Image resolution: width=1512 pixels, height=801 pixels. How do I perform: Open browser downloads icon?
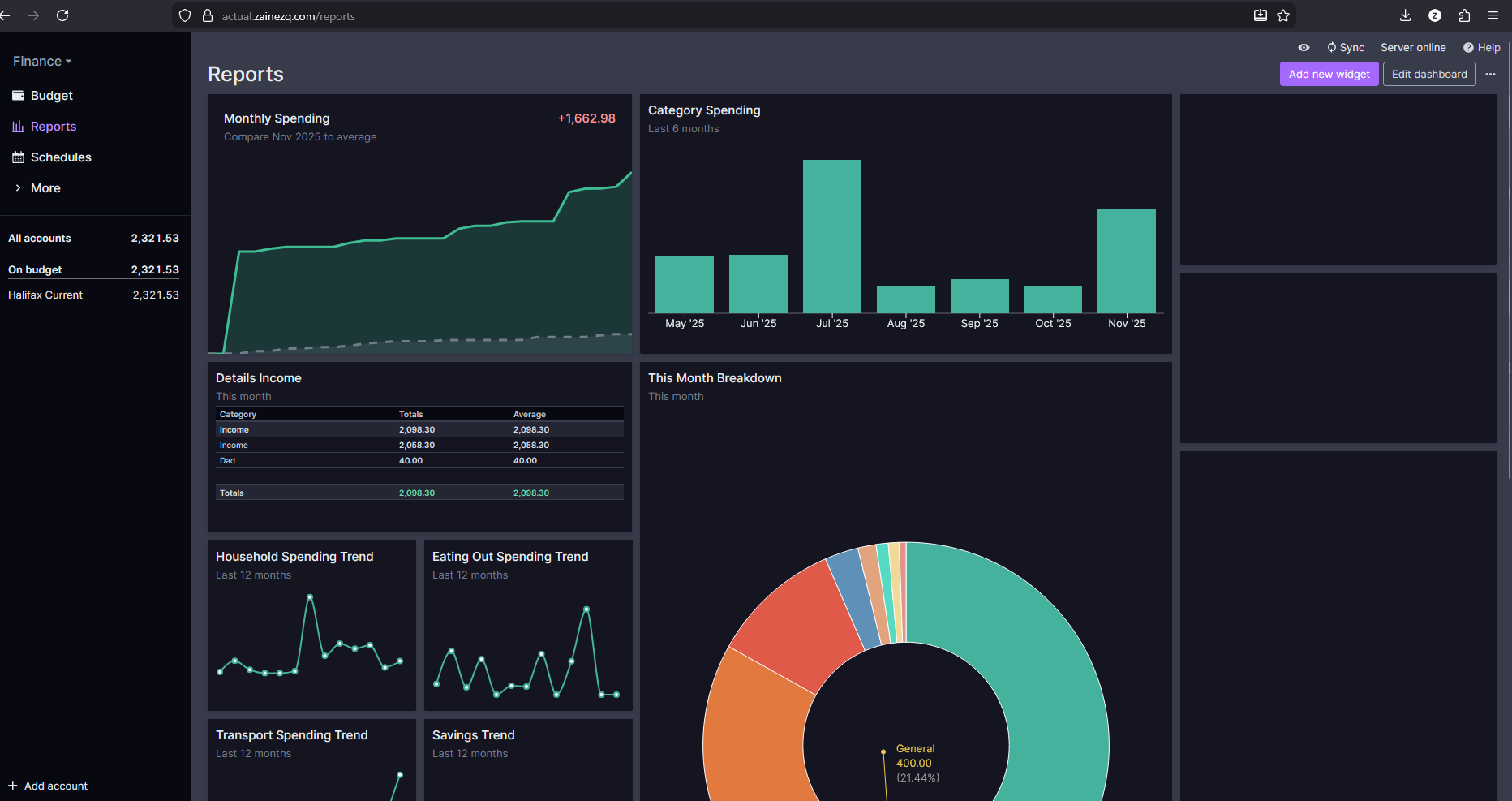(1406, 15)
